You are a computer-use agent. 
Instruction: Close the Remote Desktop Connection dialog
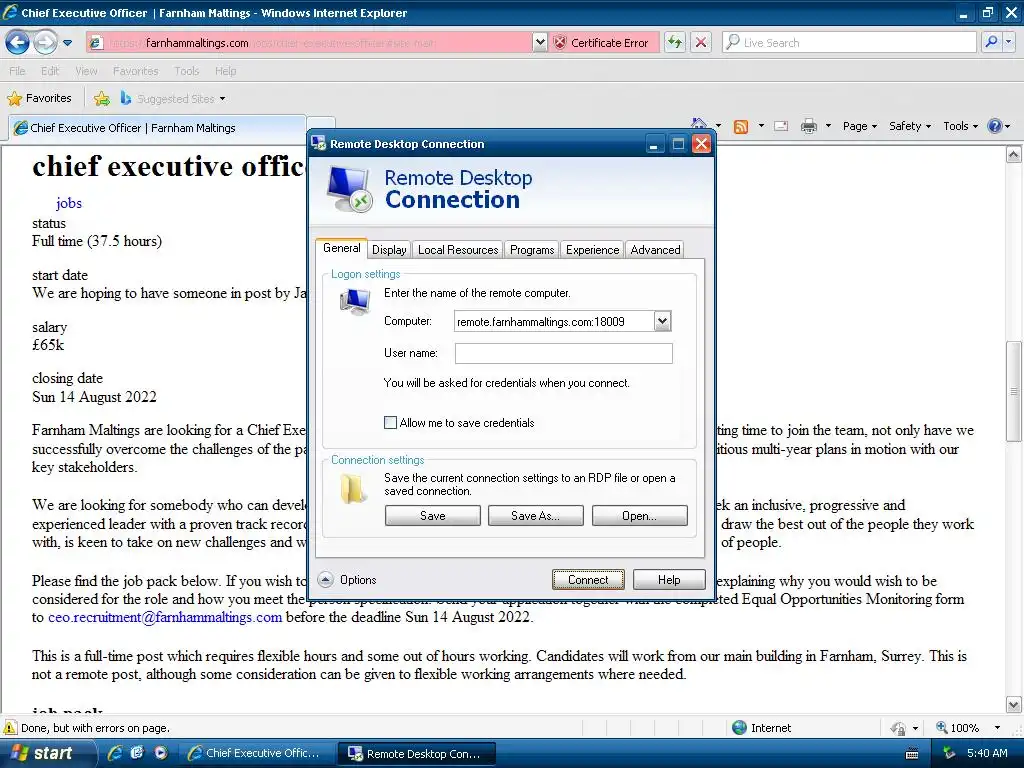pos(701,144)
